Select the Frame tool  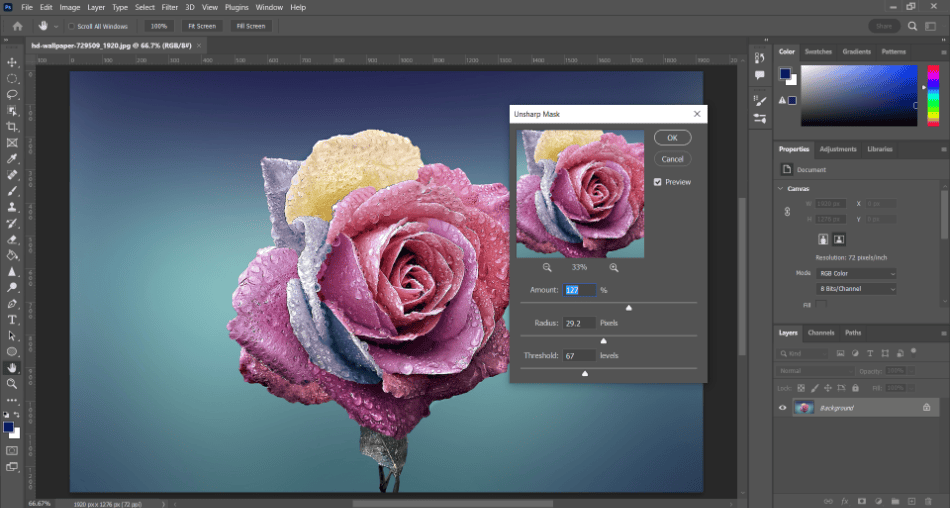[x=12, y=143]
